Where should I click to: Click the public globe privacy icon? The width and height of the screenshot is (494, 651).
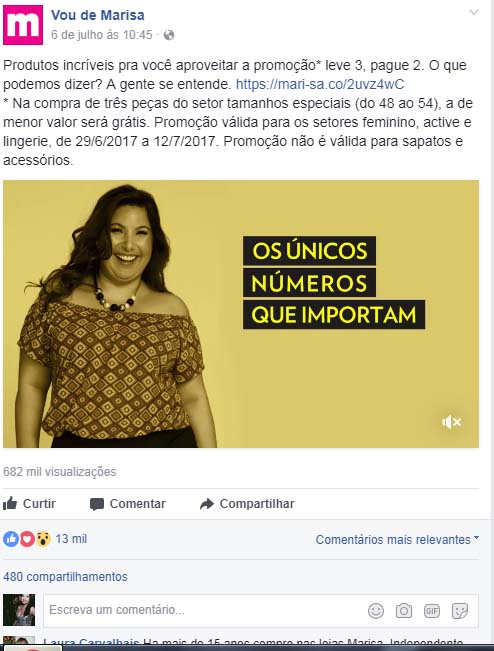[x=169, y=35]
